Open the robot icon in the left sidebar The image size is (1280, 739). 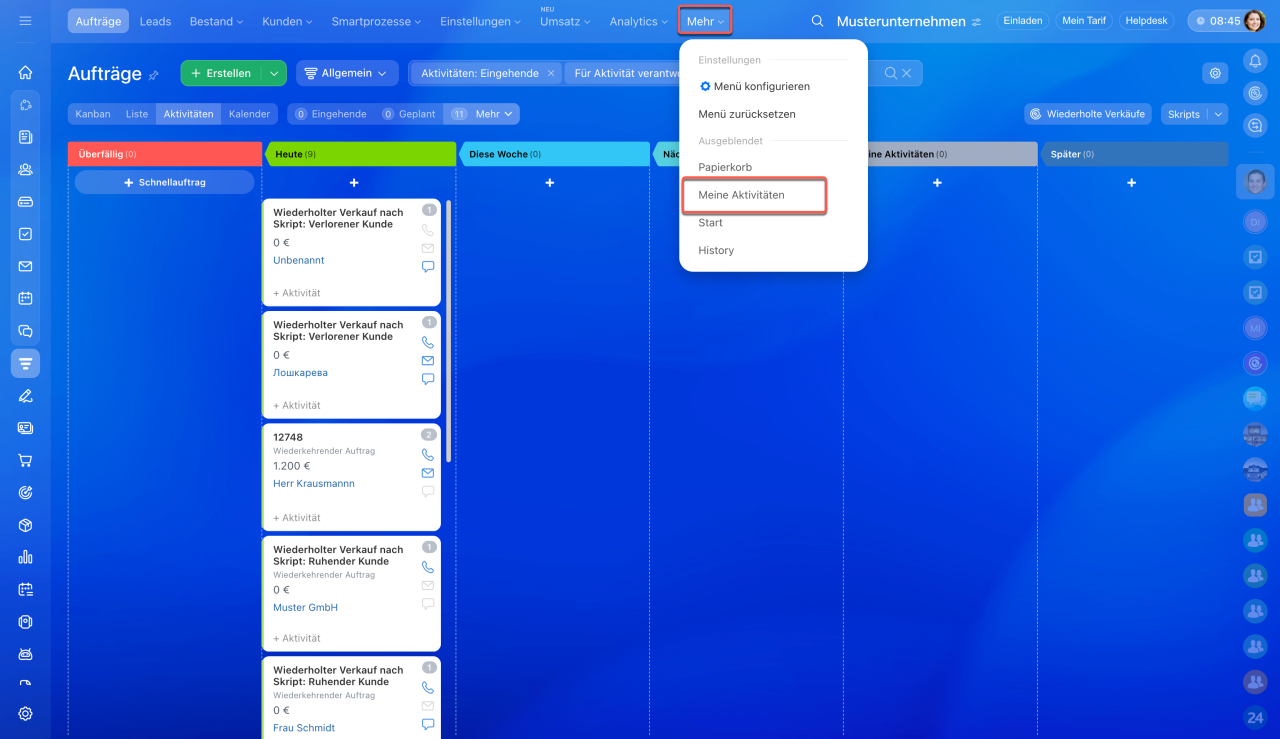(25, 654)
